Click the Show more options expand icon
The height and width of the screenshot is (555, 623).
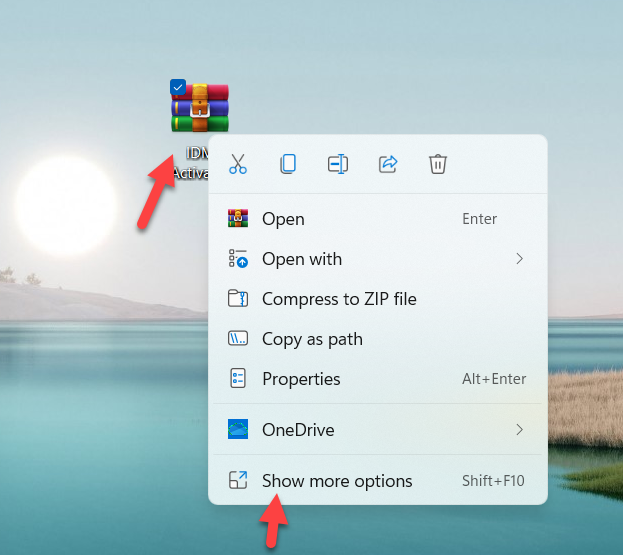click(x=238, y=481)
